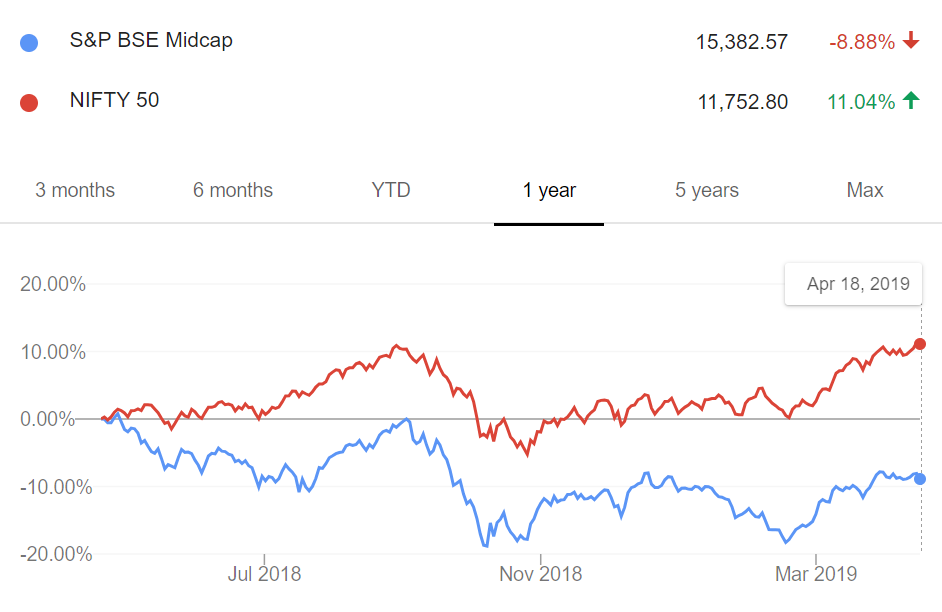Click the red endpoint marker on the chart

pos(920,344)
